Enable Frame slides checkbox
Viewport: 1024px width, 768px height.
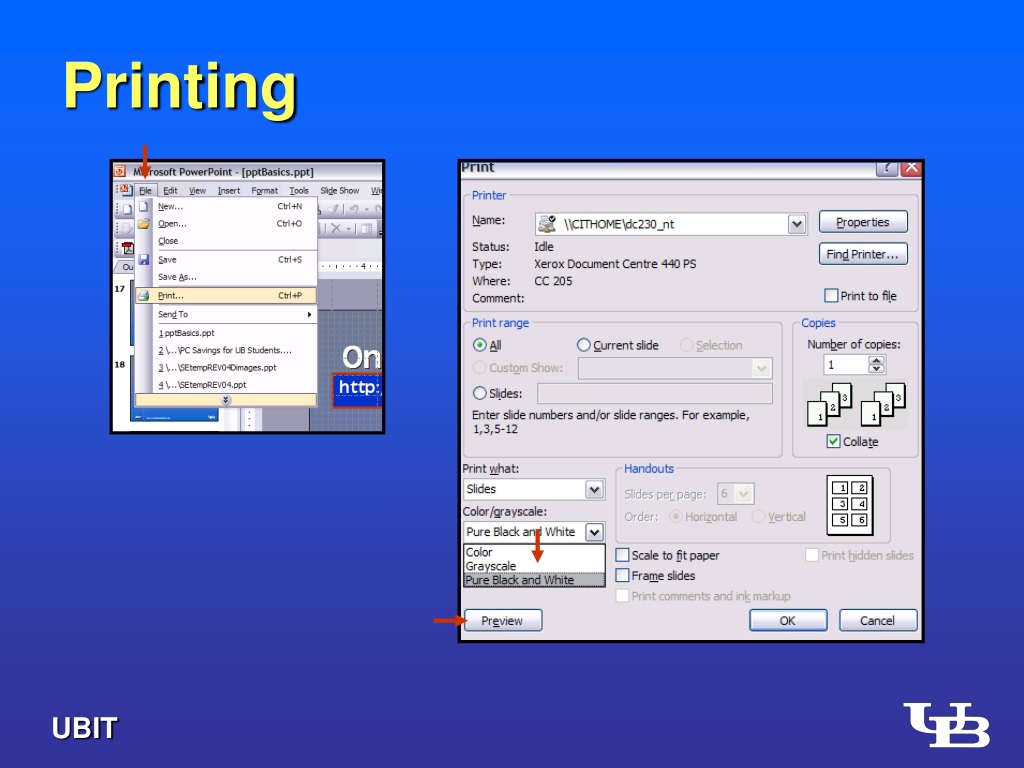623,575
